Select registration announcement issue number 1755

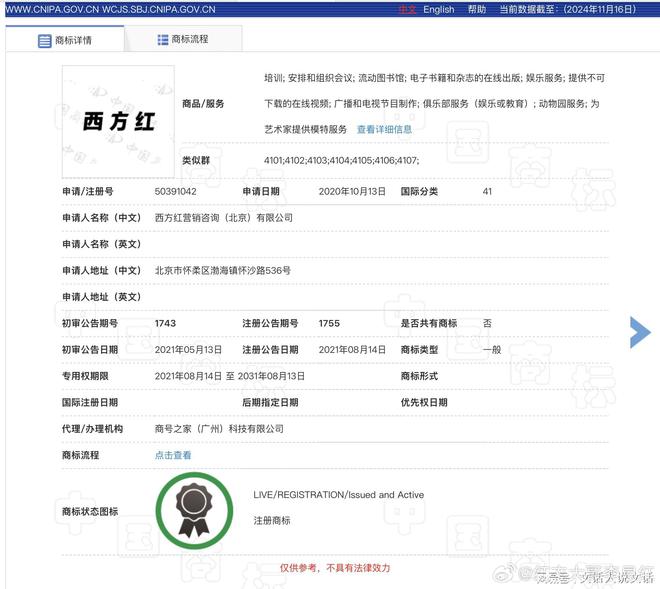tap(329, 323)
